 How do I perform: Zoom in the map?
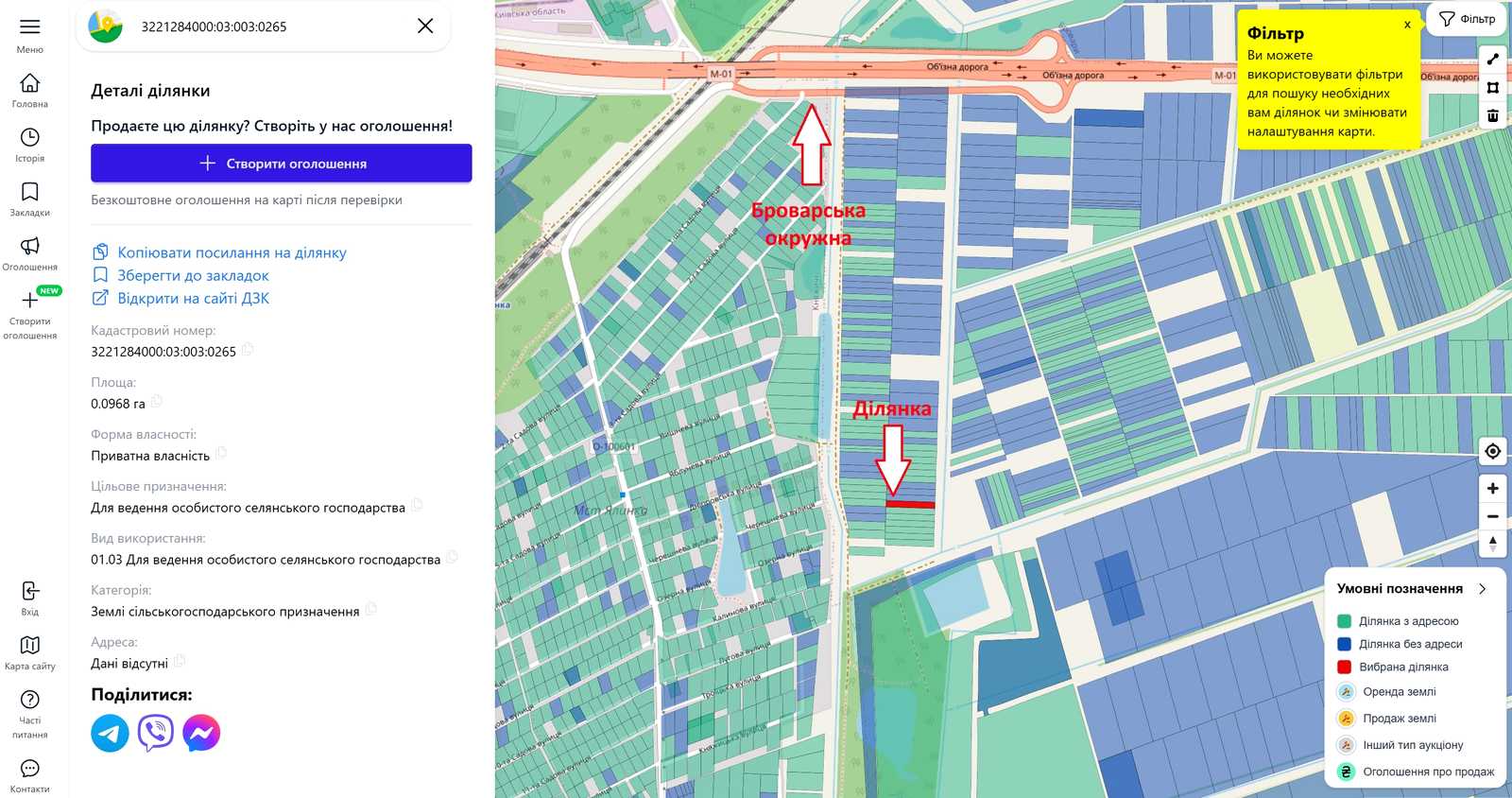click(x=1493, y=489)
